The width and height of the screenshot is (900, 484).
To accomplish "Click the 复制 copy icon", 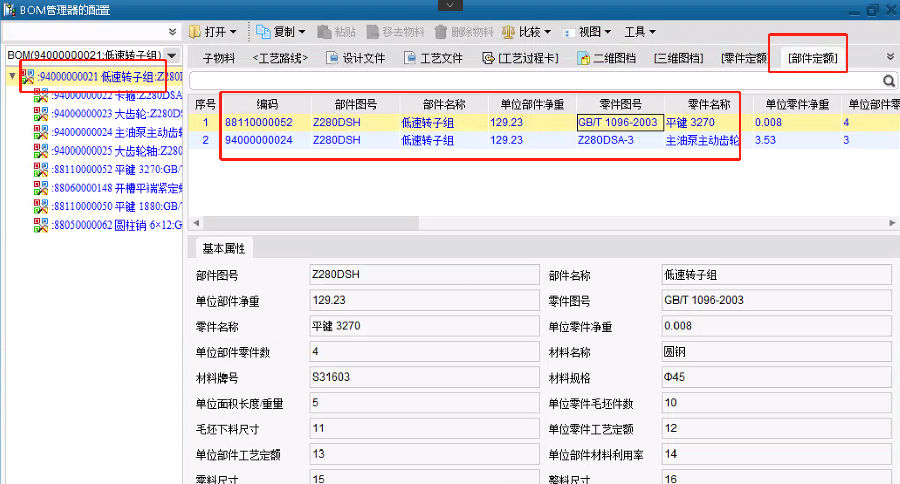I will click(264, 32).
